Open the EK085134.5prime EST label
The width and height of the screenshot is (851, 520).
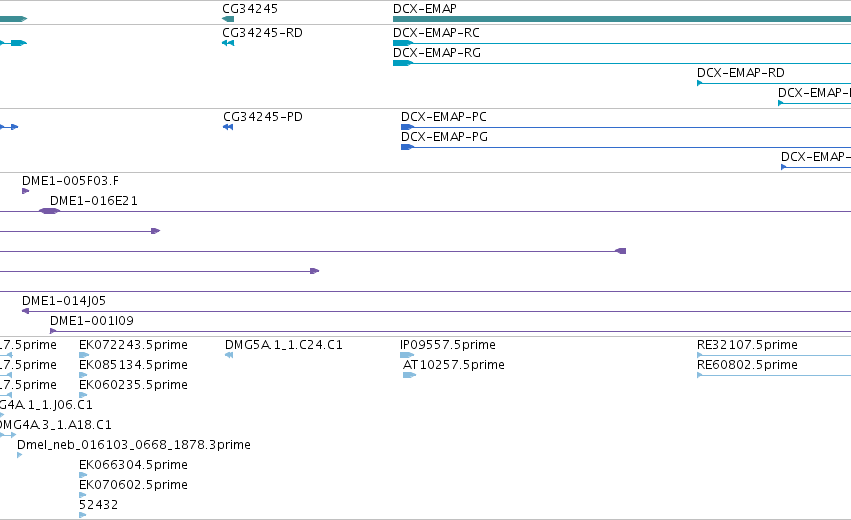pyautogui.click(x=133, y=365)
